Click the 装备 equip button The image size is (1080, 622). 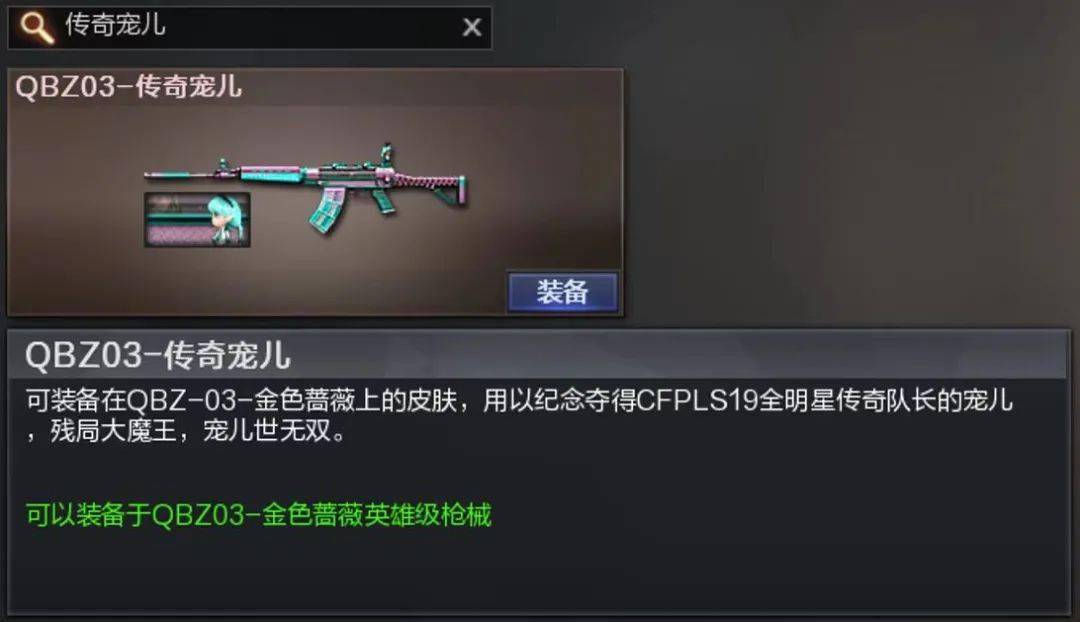tap(562, 292)
